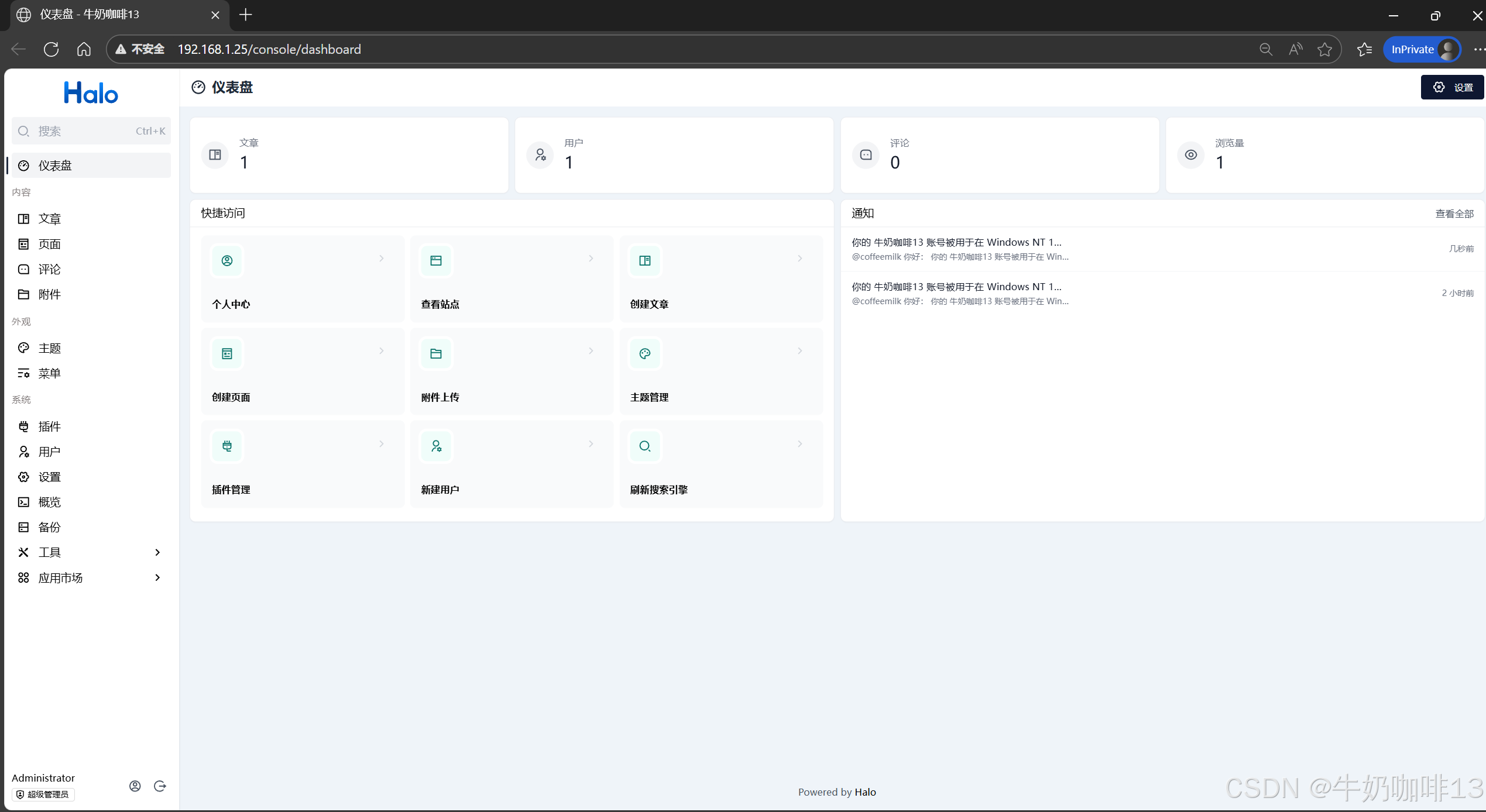
Task: Open profile icon next to Administrator
Action: point(135,786)
